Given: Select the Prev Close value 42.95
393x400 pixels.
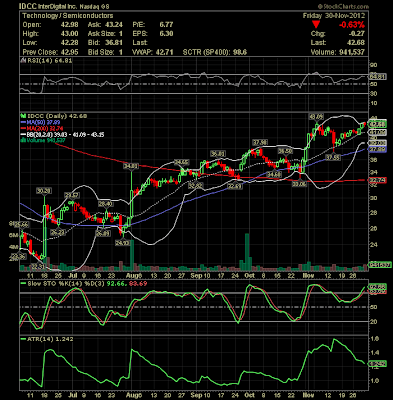Looking at the screenshot, I should [x=70, y=52].
